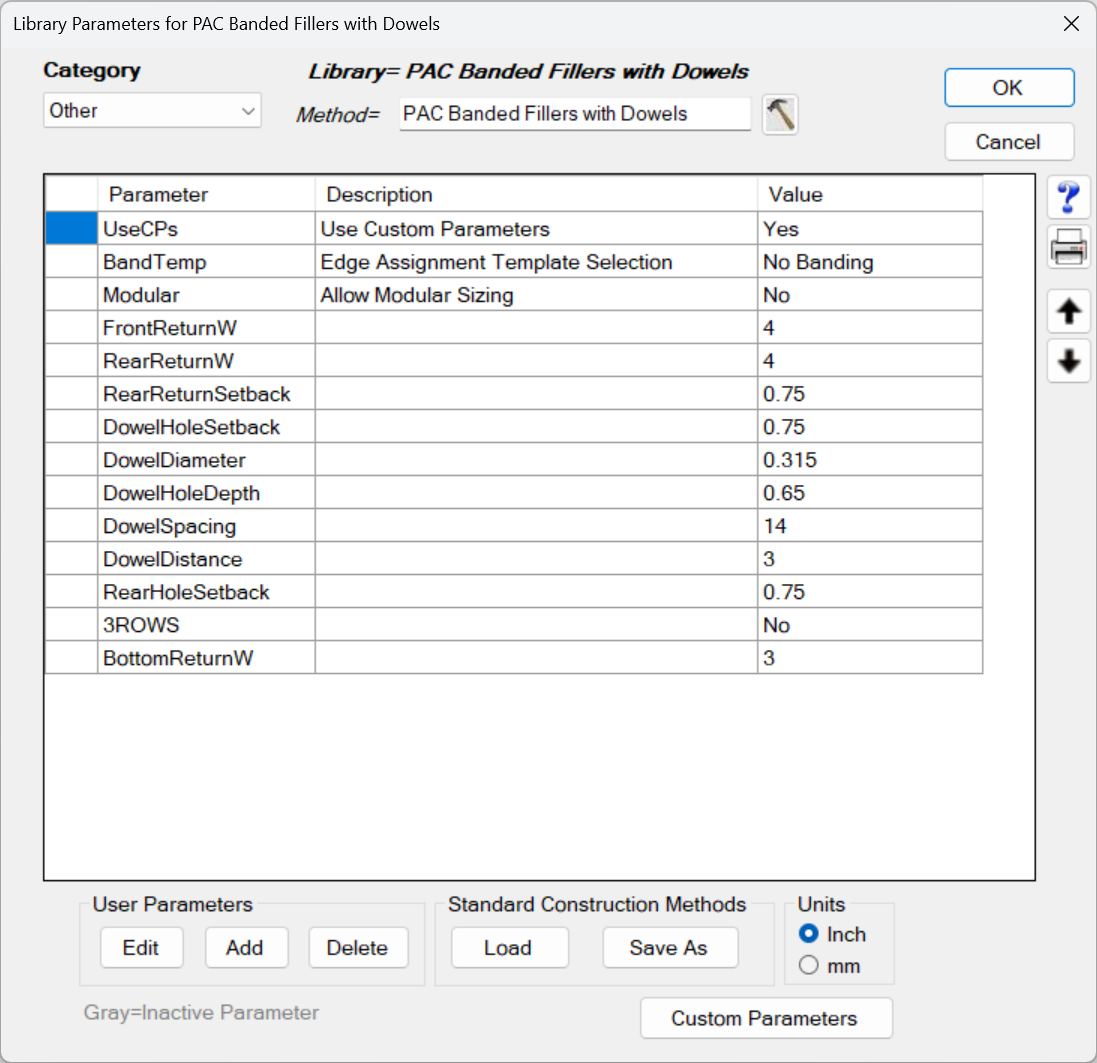Screen dimensions: 1097x1063
Task: Move parameter up with the up arrow
Action: coord(1068,312)
